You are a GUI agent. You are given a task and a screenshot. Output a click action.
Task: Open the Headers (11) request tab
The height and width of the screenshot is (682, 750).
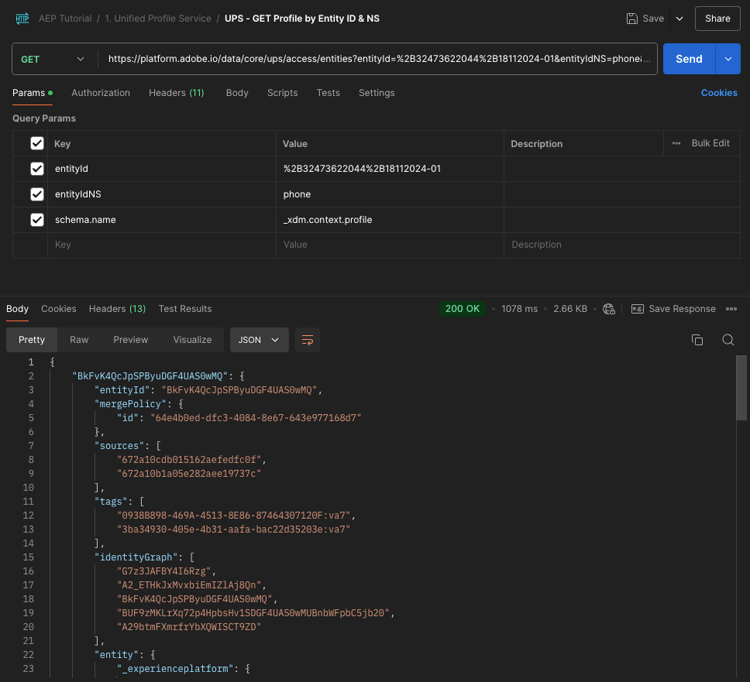pos(176,93)
